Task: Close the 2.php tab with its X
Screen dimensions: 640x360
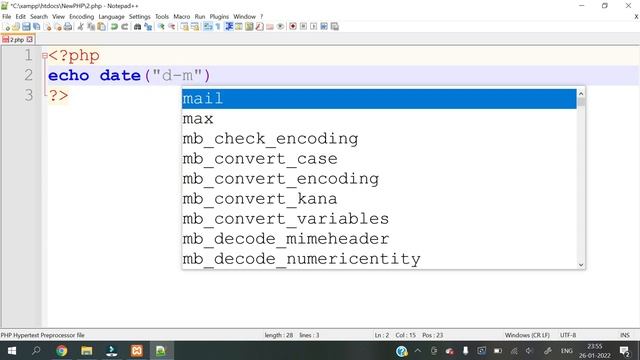Action: point(29,40)
